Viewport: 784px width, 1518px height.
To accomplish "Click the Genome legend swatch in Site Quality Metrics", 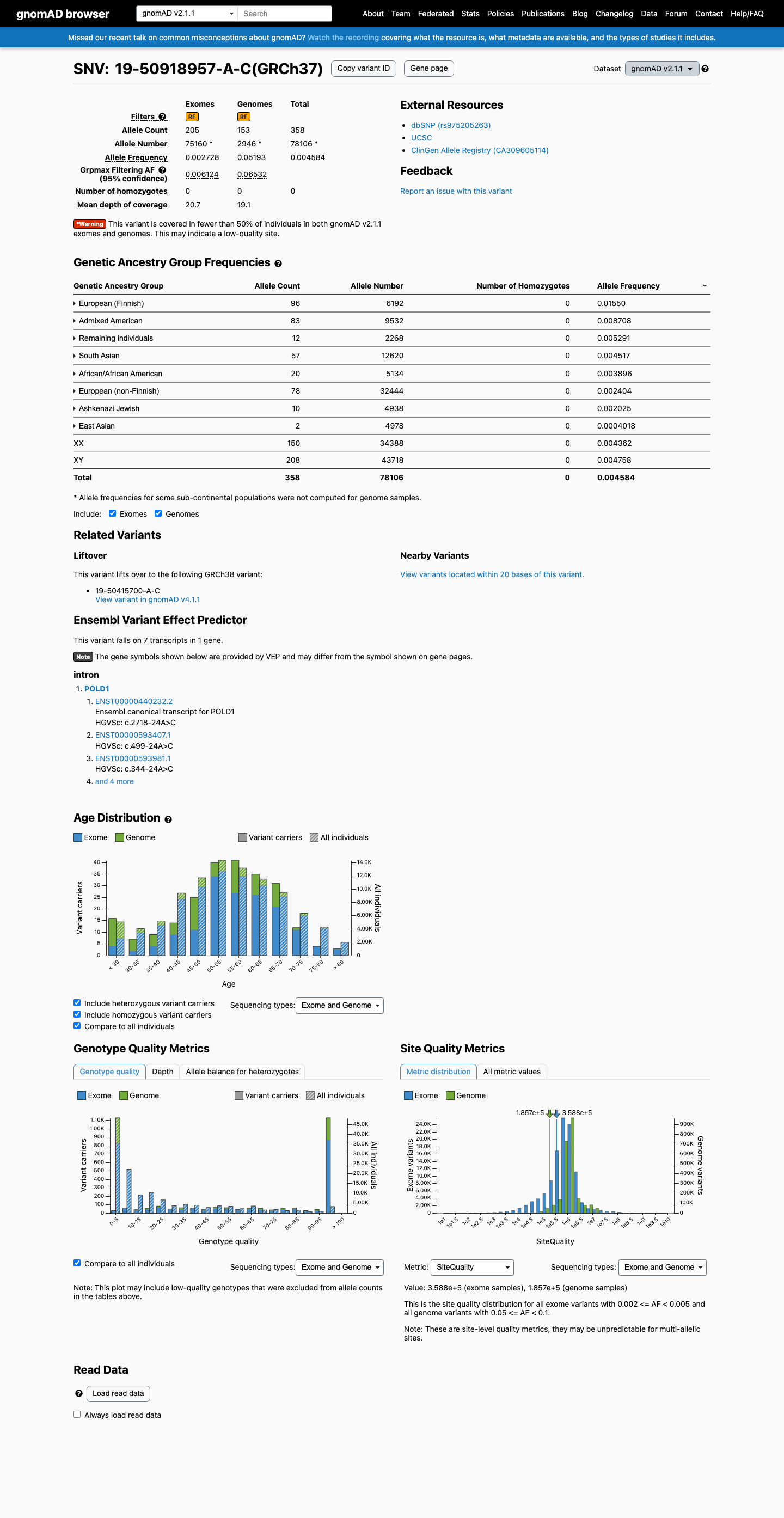I will click(450, 1095).
